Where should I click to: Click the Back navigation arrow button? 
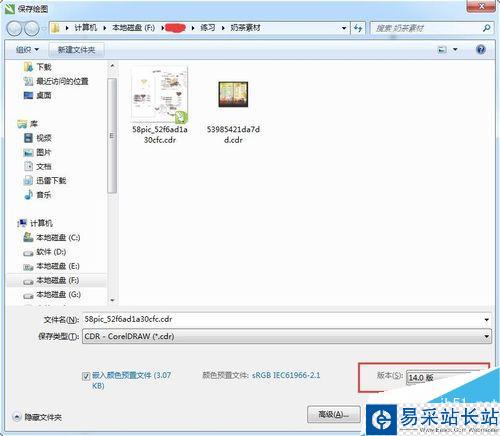[14, 28]
